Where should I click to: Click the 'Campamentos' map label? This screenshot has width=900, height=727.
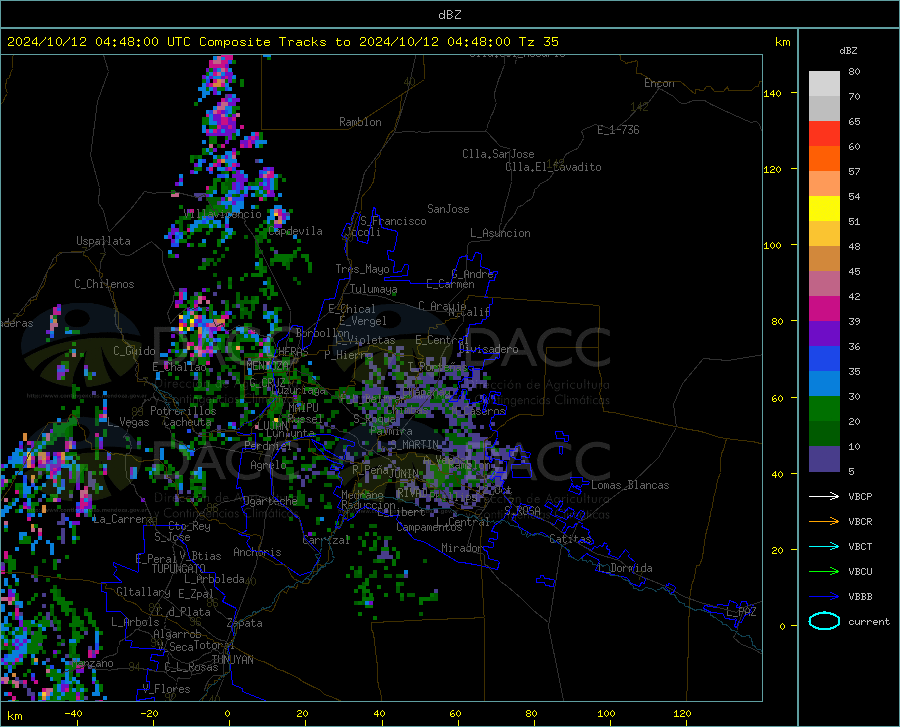[429, 527]
